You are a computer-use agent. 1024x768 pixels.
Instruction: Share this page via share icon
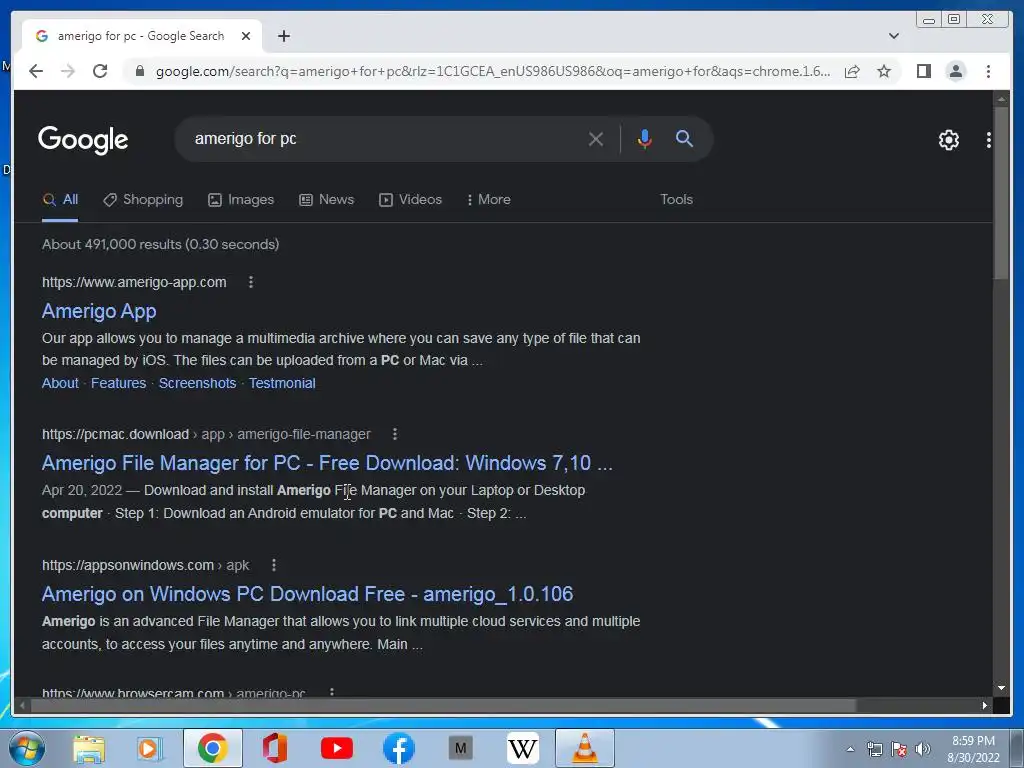(x=852, y=71)
